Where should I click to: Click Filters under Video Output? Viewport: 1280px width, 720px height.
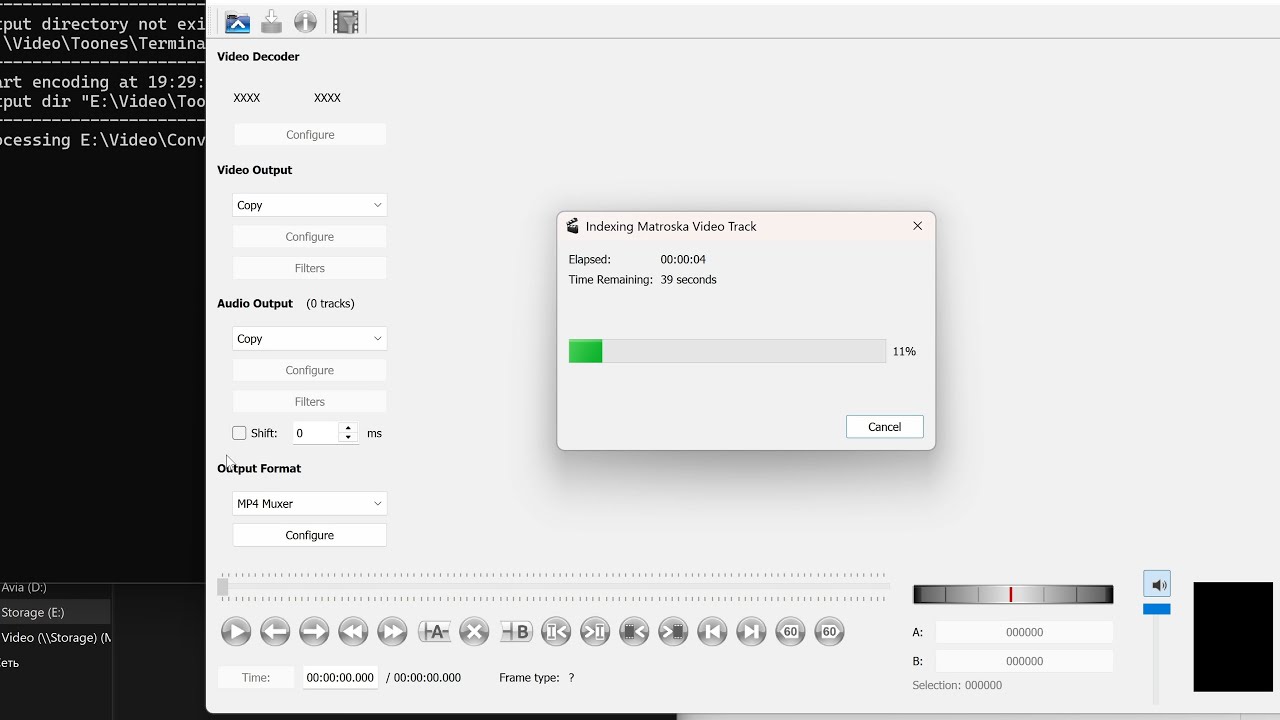point(309,268)
